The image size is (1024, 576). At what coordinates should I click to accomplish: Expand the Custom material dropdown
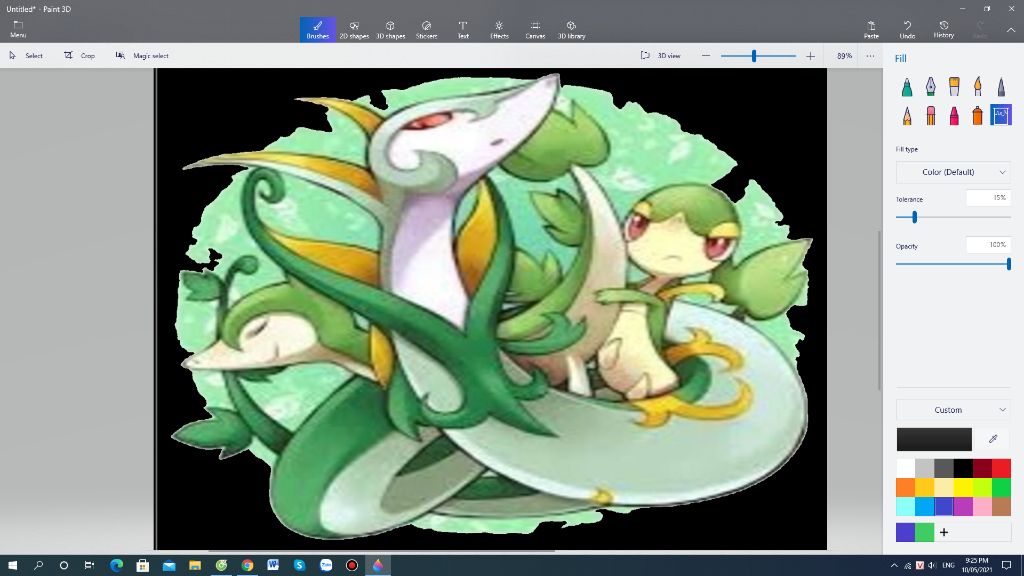coord(953,410)
